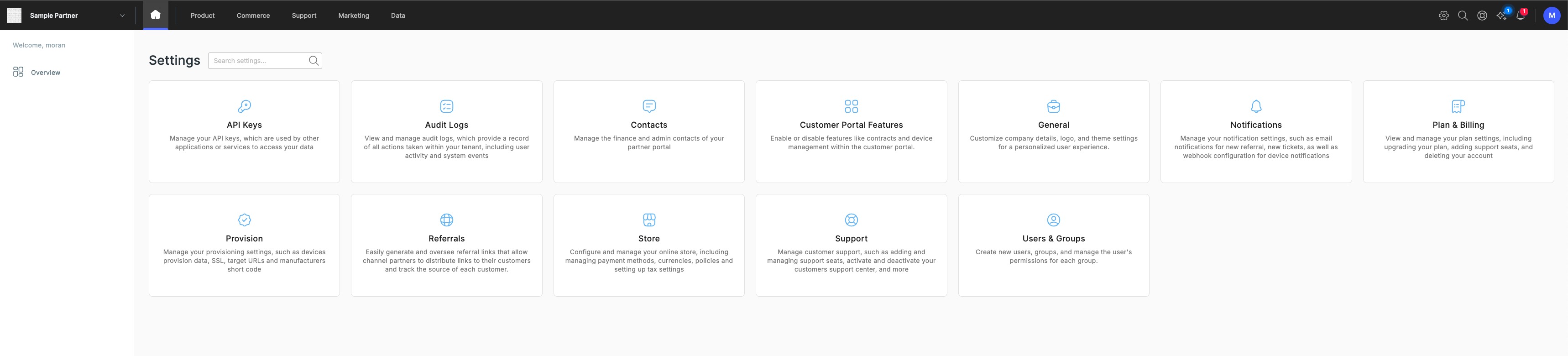Click the Referrals globe icon
The width and height of the screenshot is (1568, 356).
[446, 220]
